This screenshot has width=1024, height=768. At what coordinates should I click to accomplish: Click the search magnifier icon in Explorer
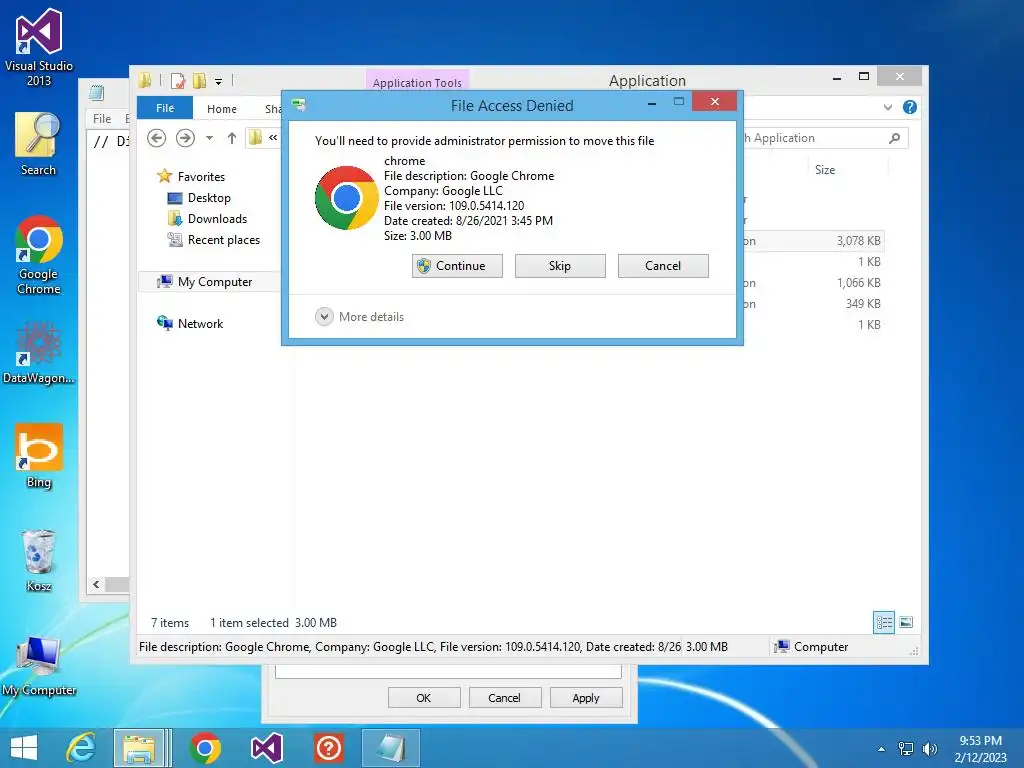pyautogui.click(x=895, y=138)
